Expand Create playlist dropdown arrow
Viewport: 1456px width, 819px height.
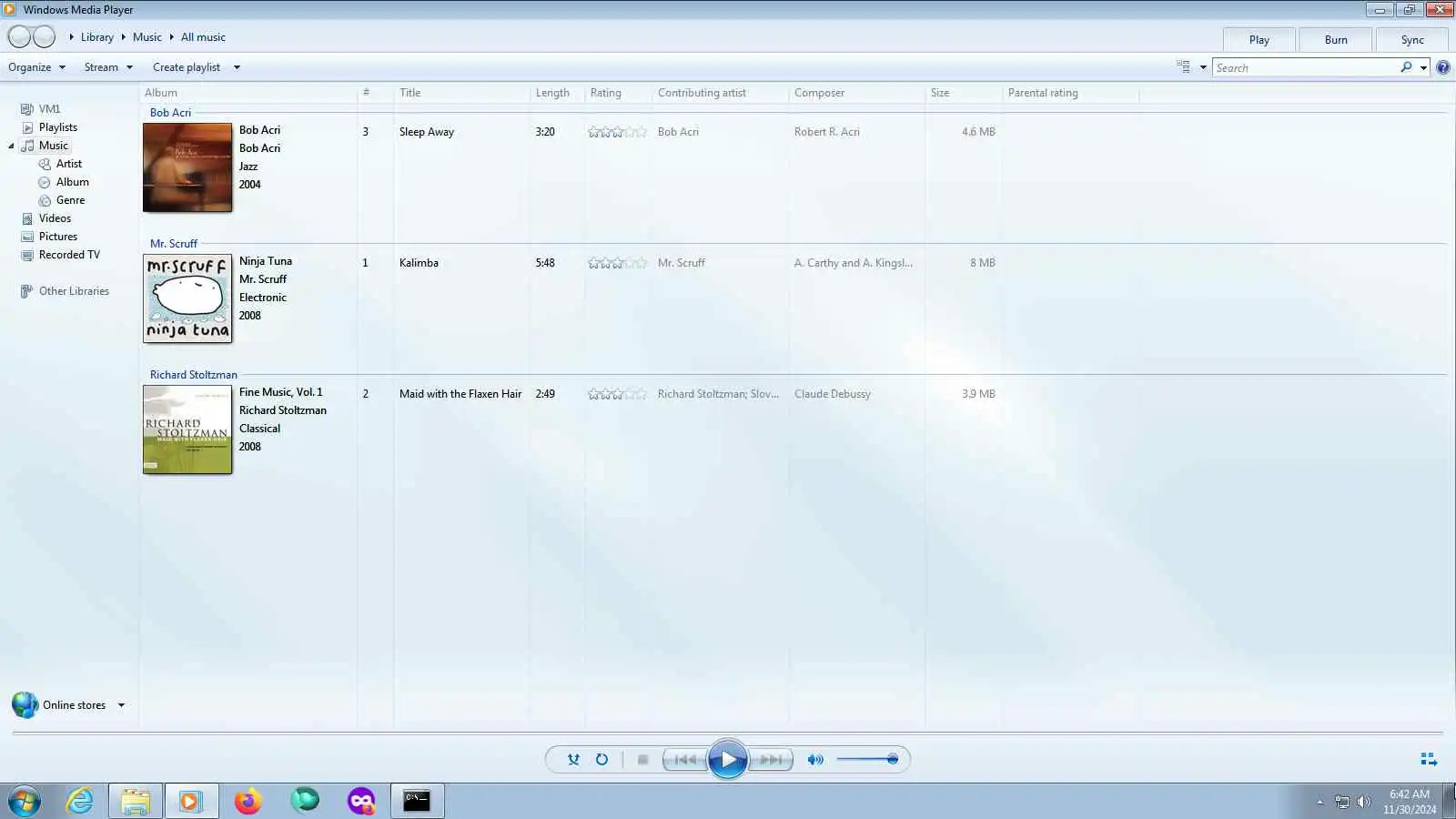point(237,67)
